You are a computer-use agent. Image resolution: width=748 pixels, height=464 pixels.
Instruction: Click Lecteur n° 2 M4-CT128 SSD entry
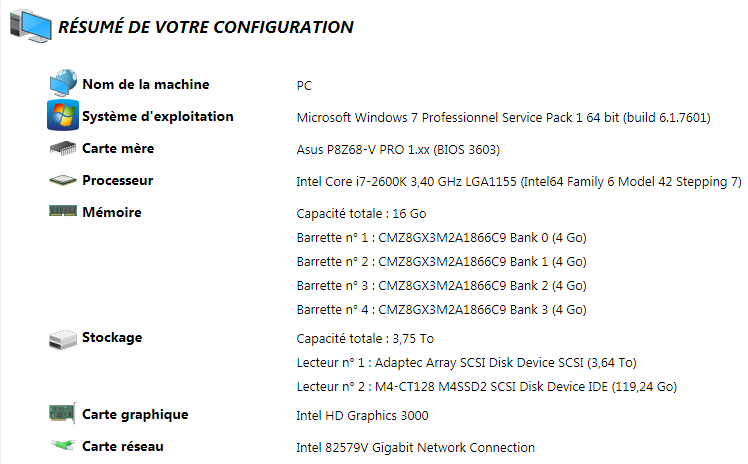[487, 386]
